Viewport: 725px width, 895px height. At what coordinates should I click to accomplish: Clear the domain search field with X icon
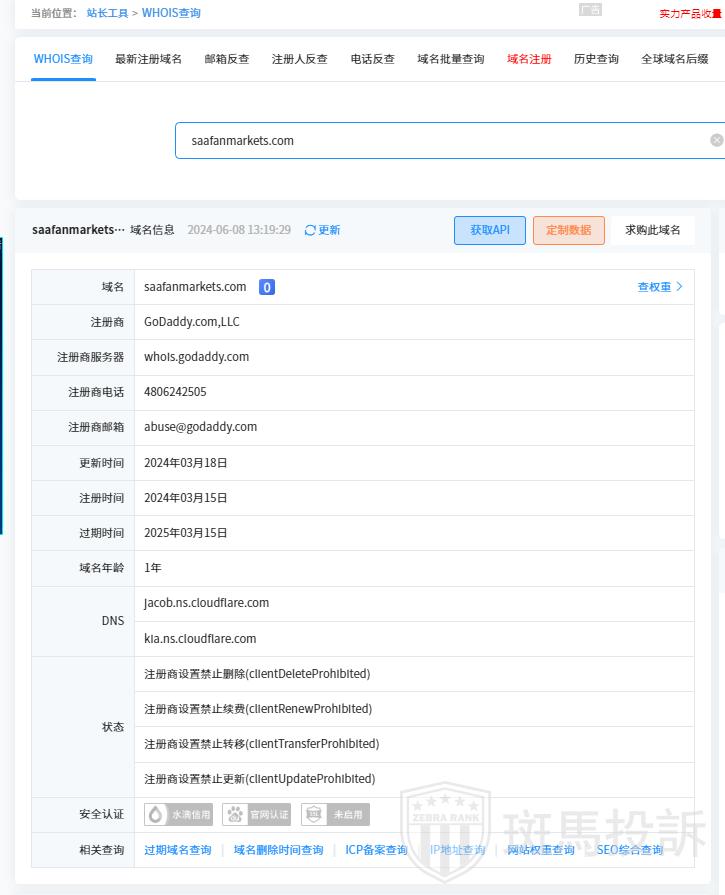coord(716,140)
